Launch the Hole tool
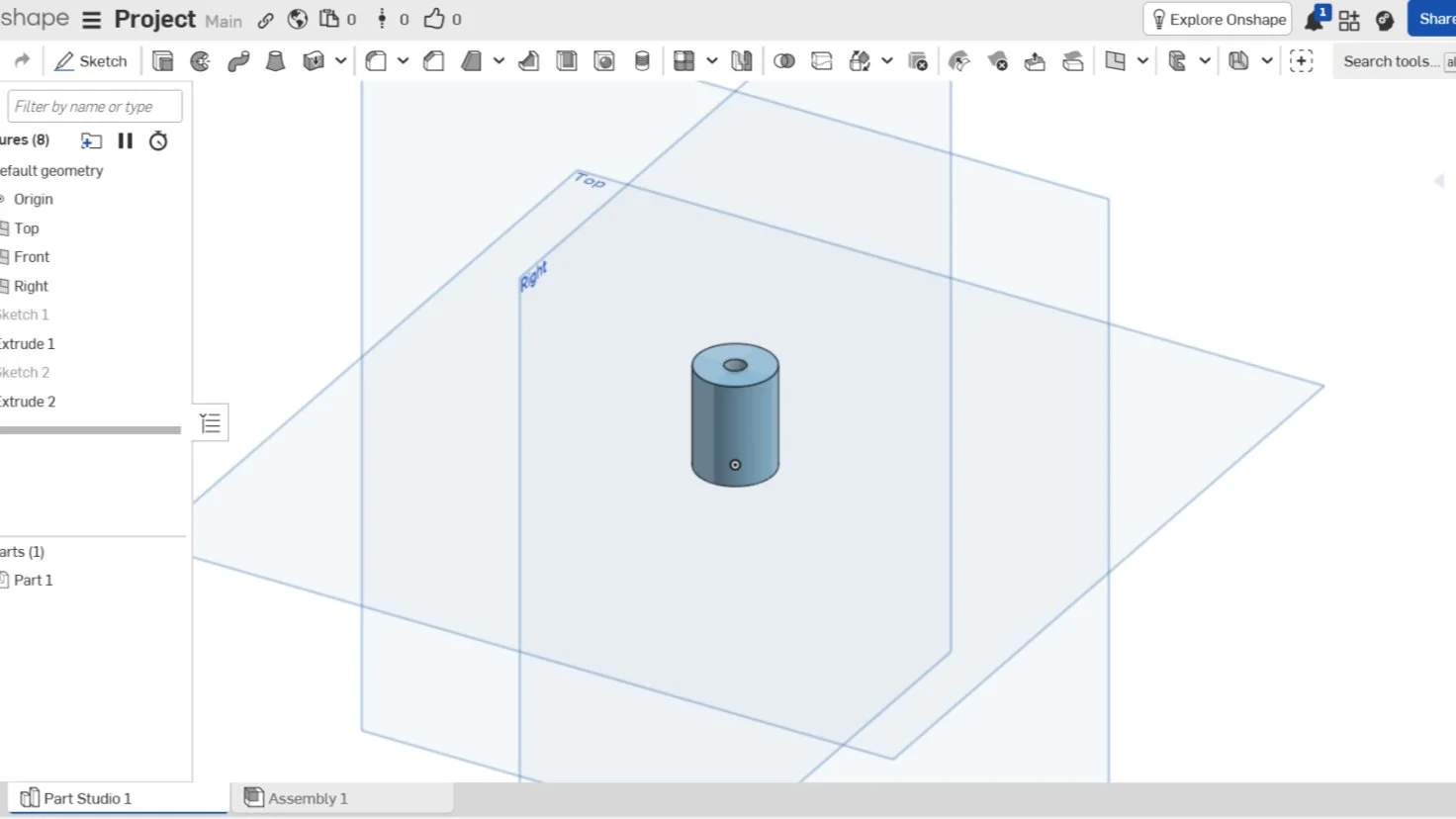The height and width of the screenshot is (819, 1456). (604, 61)
